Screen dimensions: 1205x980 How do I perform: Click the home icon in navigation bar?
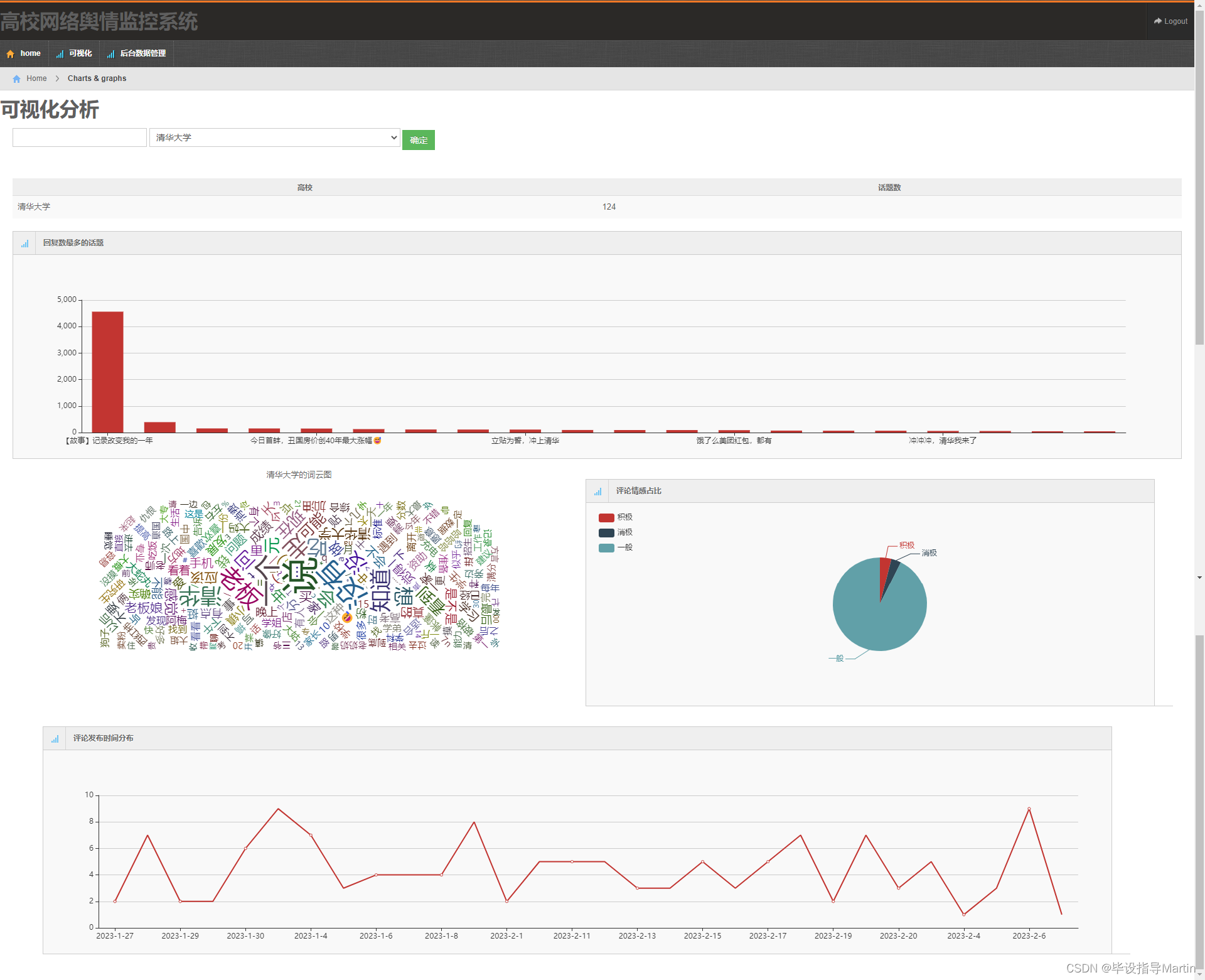10,54
